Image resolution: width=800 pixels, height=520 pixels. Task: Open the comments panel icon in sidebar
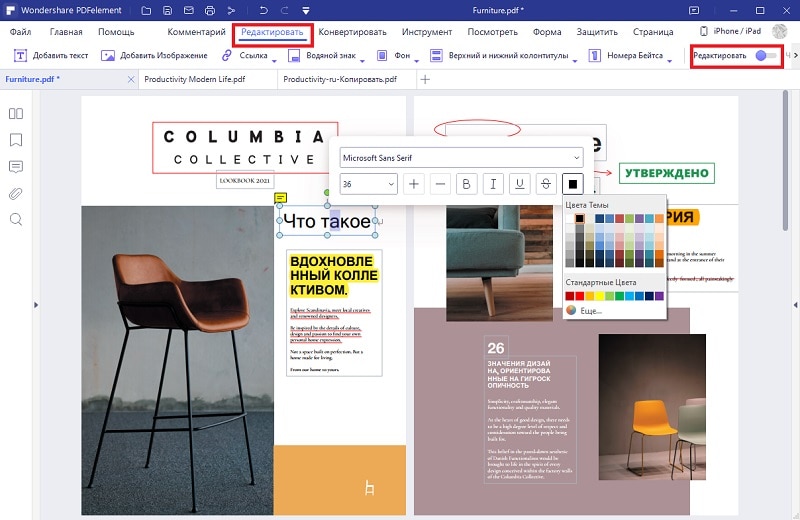(x=16, y=166)
